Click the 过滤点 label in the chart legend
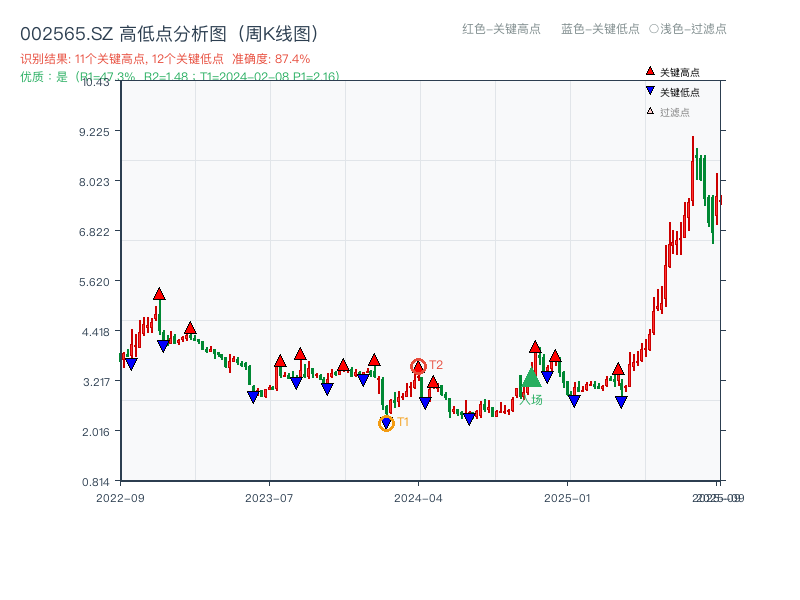Screen dimensions: 800x600 tap(674, 112)
